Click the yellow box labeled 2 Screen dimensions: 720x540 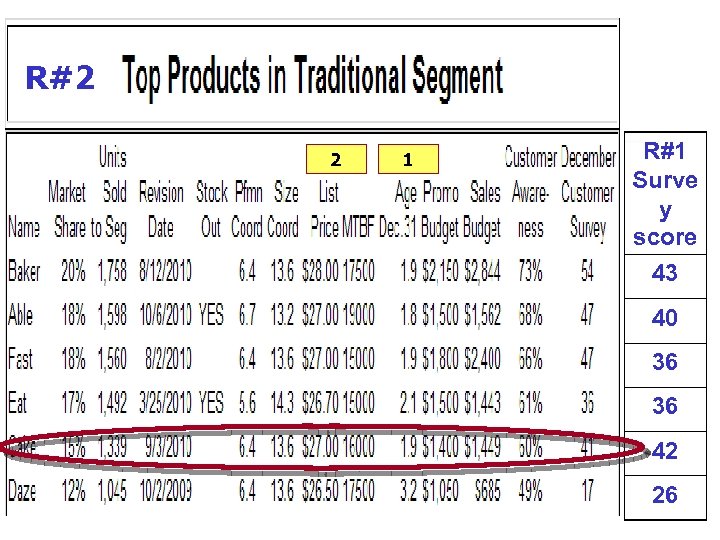point(336,159)
